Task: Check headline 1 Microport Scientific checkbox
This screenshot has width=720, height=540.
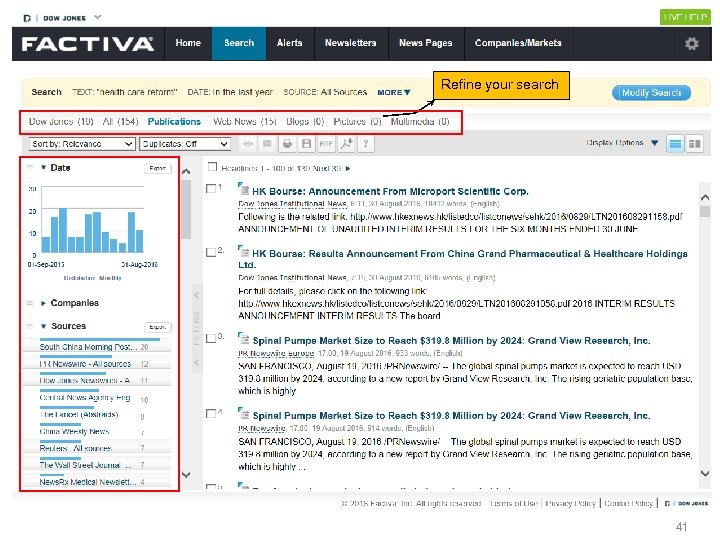Action: [x=211, y=189]
